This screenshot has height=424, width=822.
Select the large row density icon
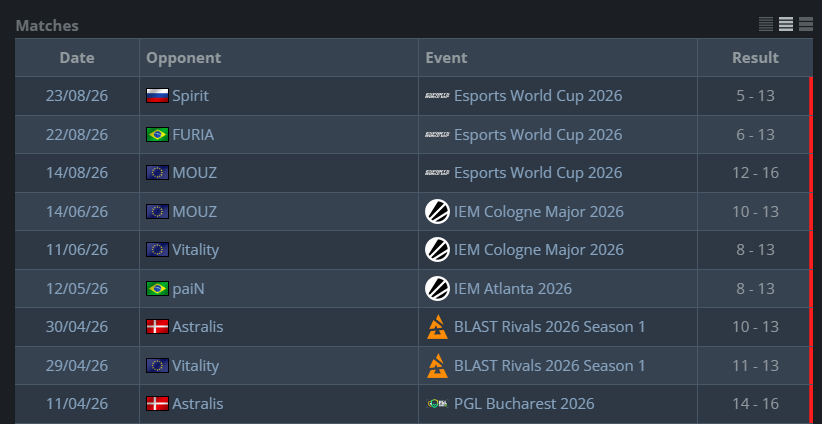coord(806,24)
